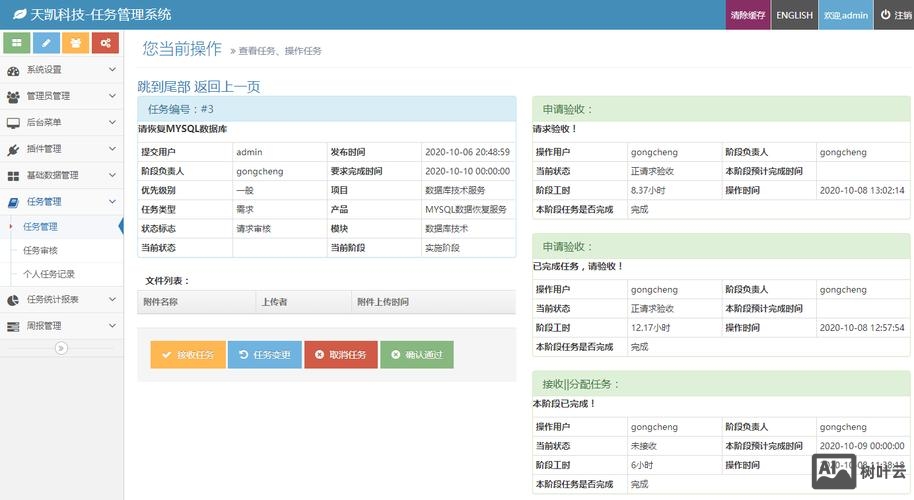Open the 插件管理 sidebar menu

[61, 149]
